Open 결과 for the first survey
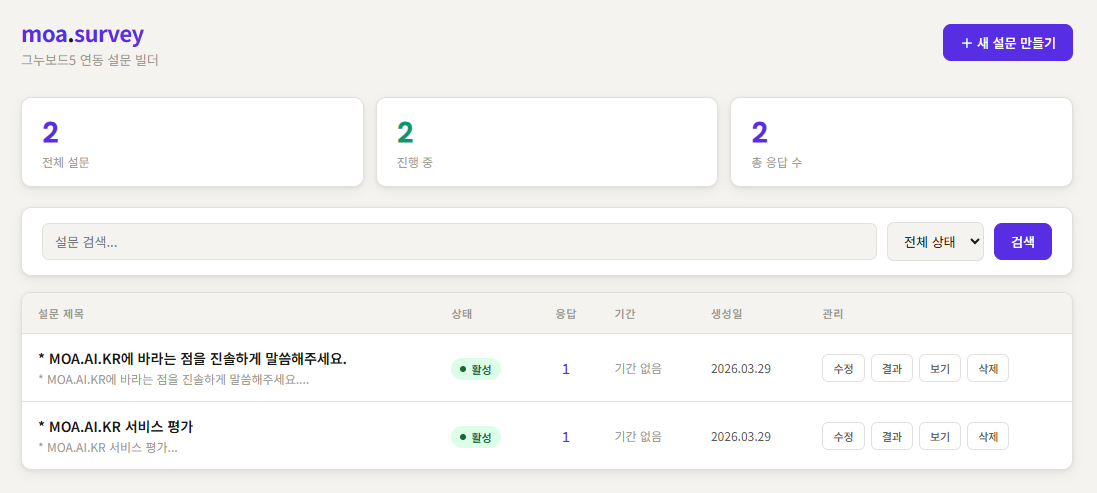This screenshot has height=493, width=1097. [891, 369]
